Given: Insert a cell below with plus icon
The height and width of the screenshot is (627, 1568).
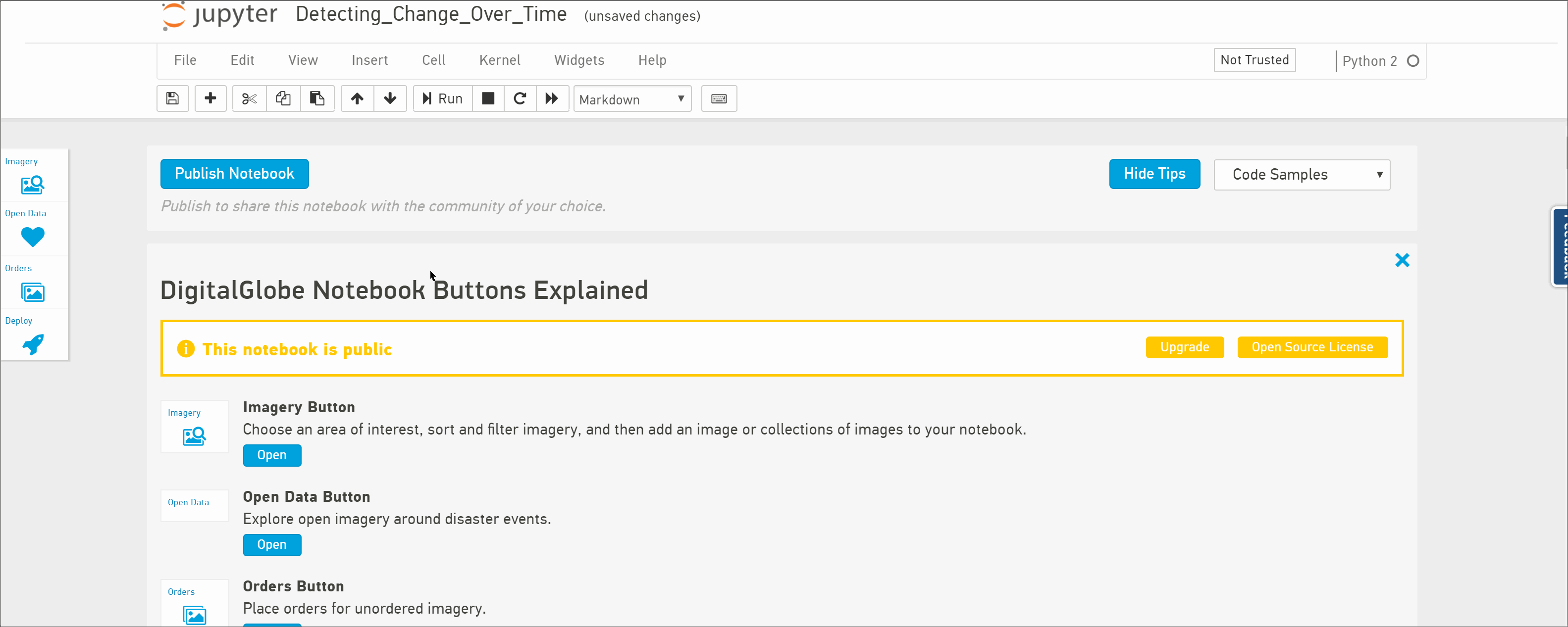Looking at the screenshot, I should [210, 98].
